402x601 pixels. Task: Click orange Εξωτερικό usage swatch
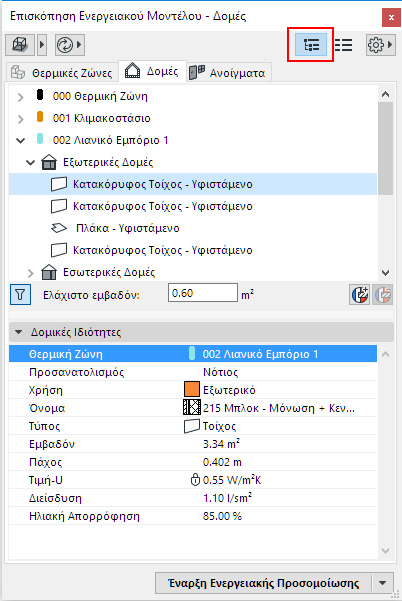click(192, 389)
